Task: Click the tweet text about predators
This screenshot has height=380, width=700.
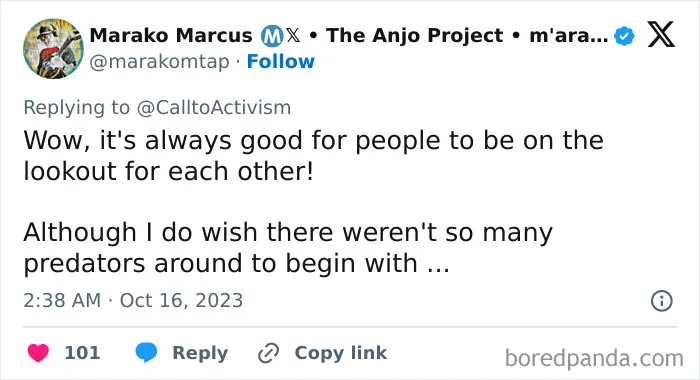Action: (288, 247)
